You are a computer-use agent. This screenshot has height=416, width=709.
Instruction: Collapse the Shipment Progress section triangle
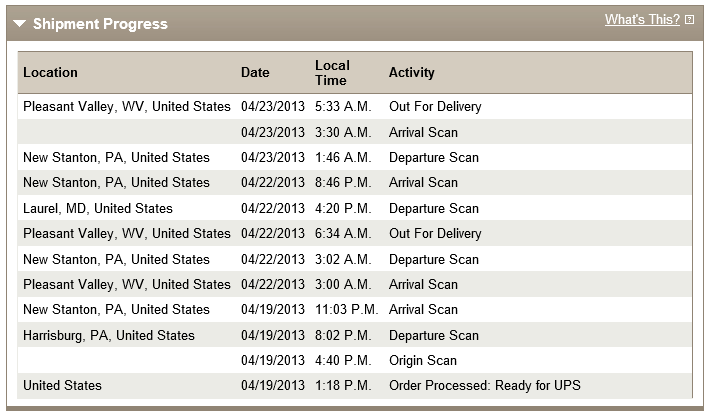click(x=19, y=24)
